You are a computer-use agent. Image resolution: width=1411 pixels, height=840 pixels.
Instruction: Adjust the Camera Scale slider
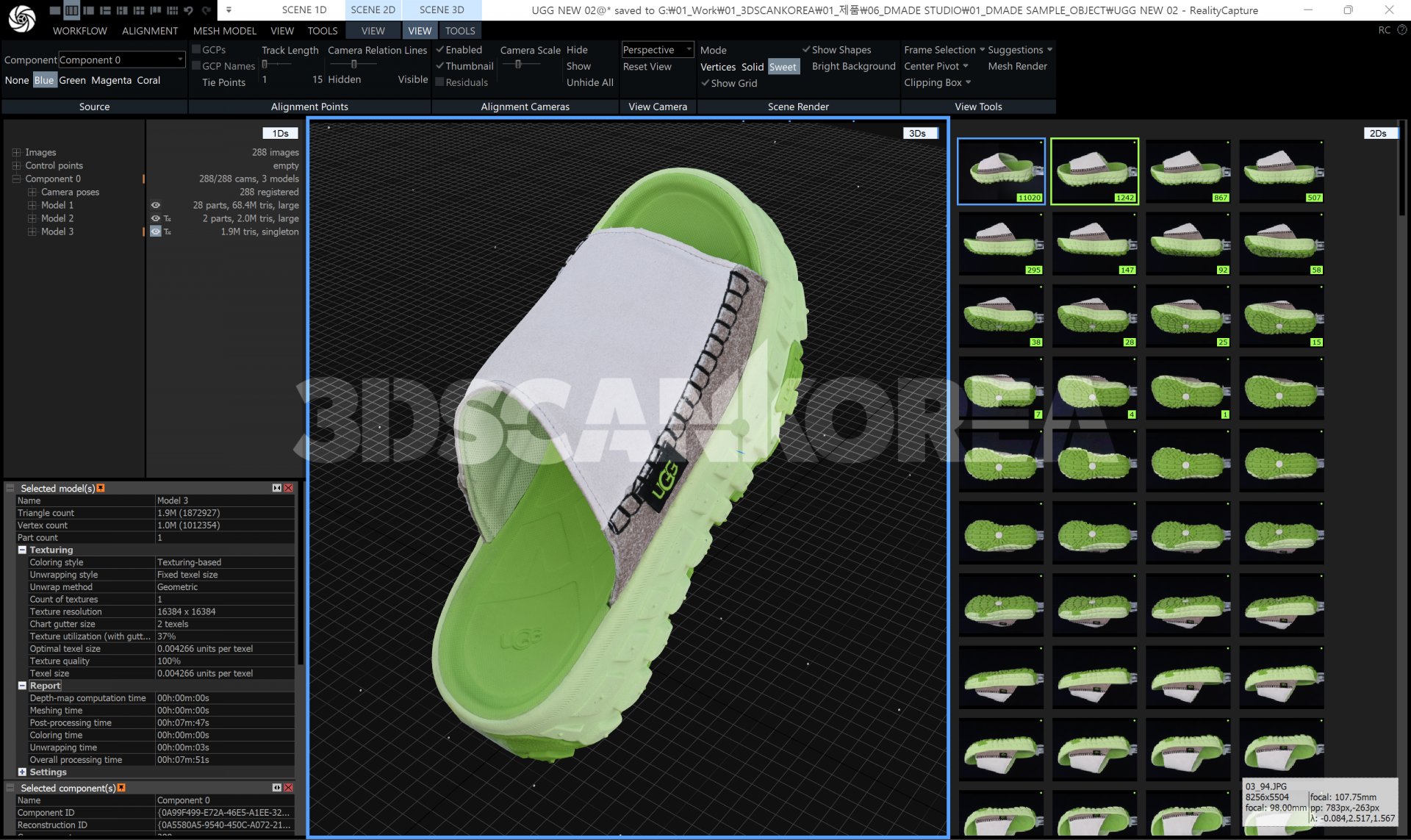click(518, 65)
